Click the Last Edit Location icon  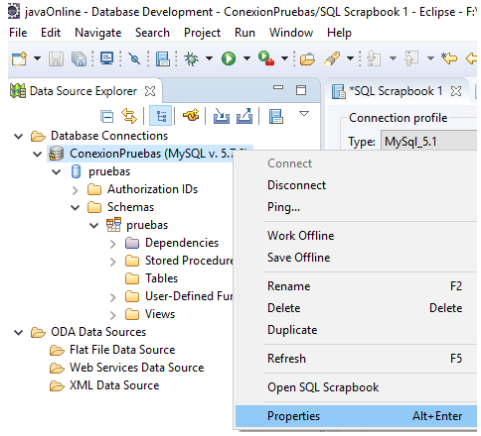(449, 58)
